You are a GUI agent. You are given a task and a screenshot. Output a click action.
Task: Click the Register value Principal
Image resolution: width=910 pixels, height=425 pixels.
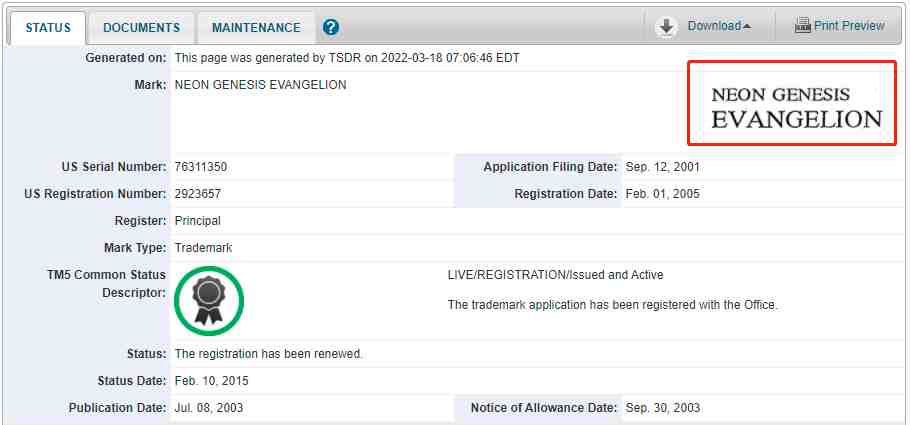197,221
